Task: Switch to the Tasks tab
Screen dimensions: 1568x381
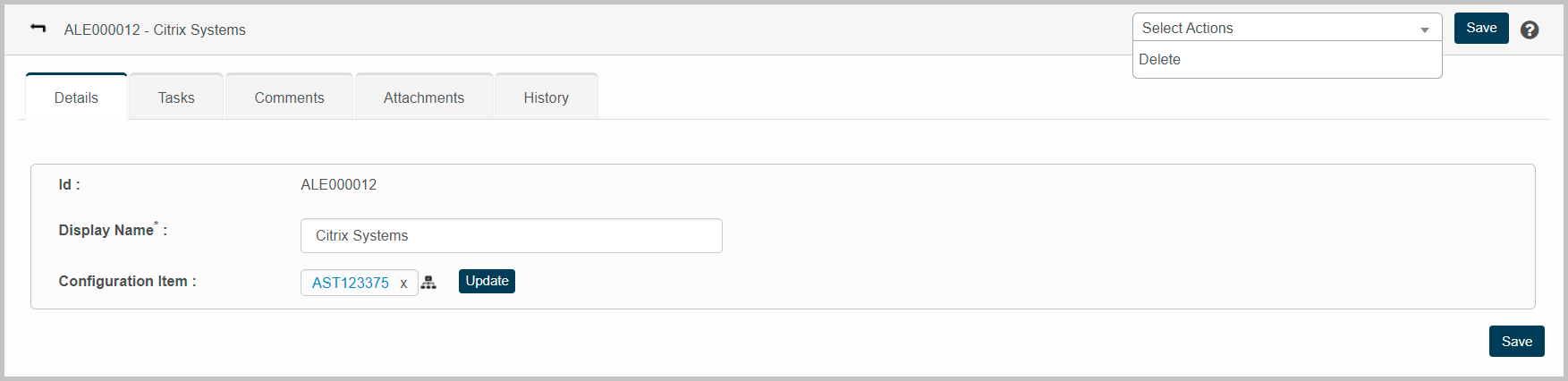Action: [x=176, y=97]
